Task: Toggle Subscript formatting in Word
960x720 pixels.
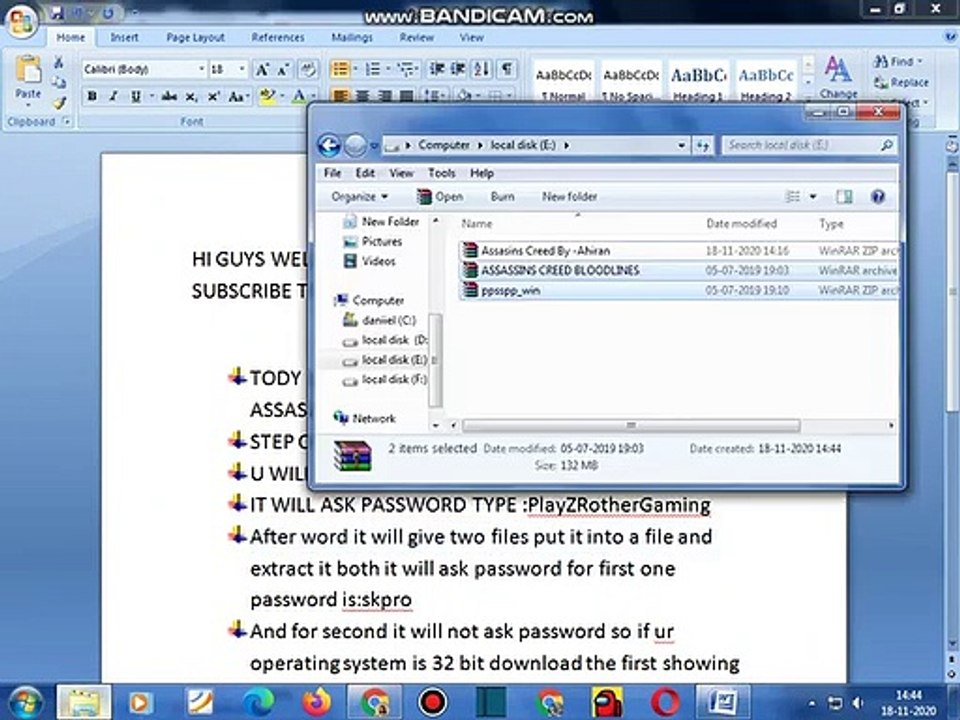Action: pos(191,96)
